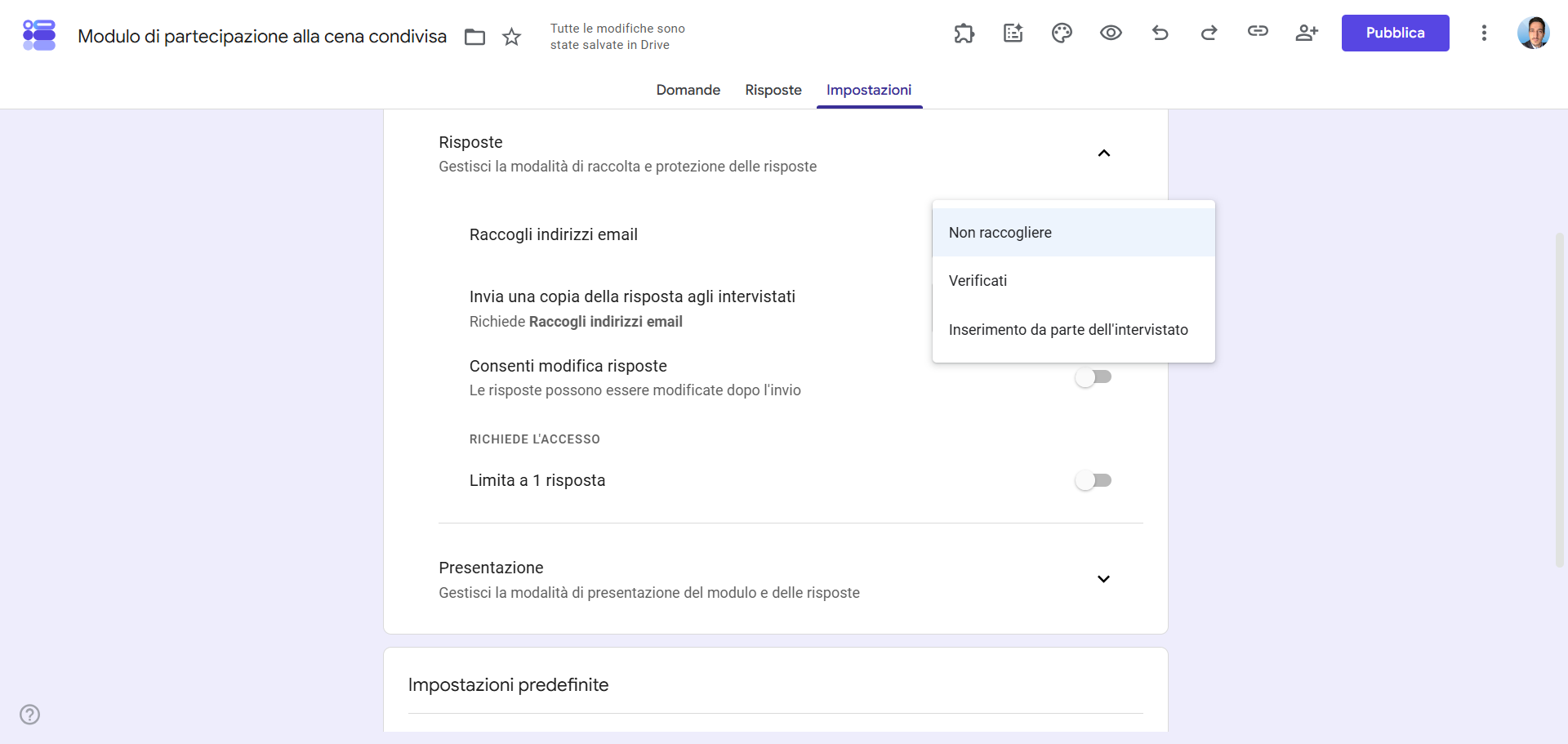Image resolution: width=1568 pixels, height=744 pixels.
Task: Click Invia una copia della risposta label
Action: pos(632,296)
